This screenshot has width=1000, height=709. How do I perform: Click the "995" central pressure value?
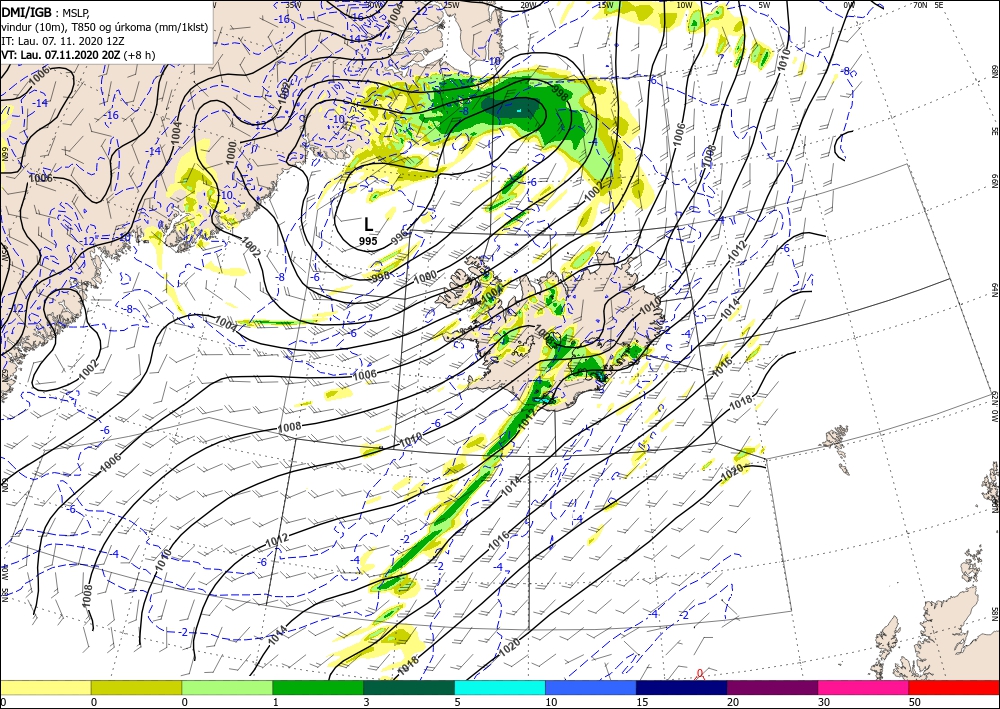(368, 241)
